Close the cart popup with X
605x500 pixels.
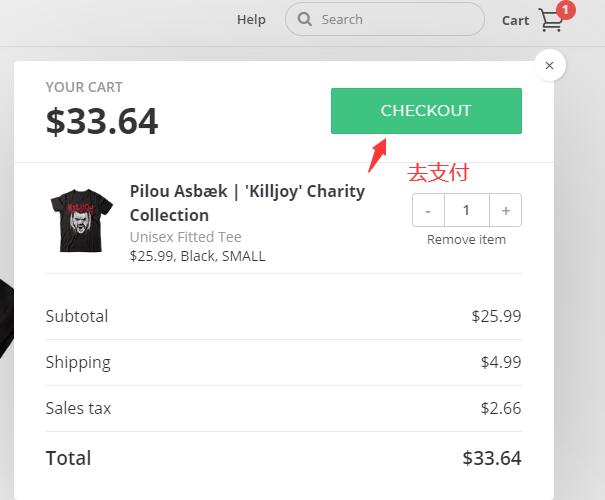(549, 66)
